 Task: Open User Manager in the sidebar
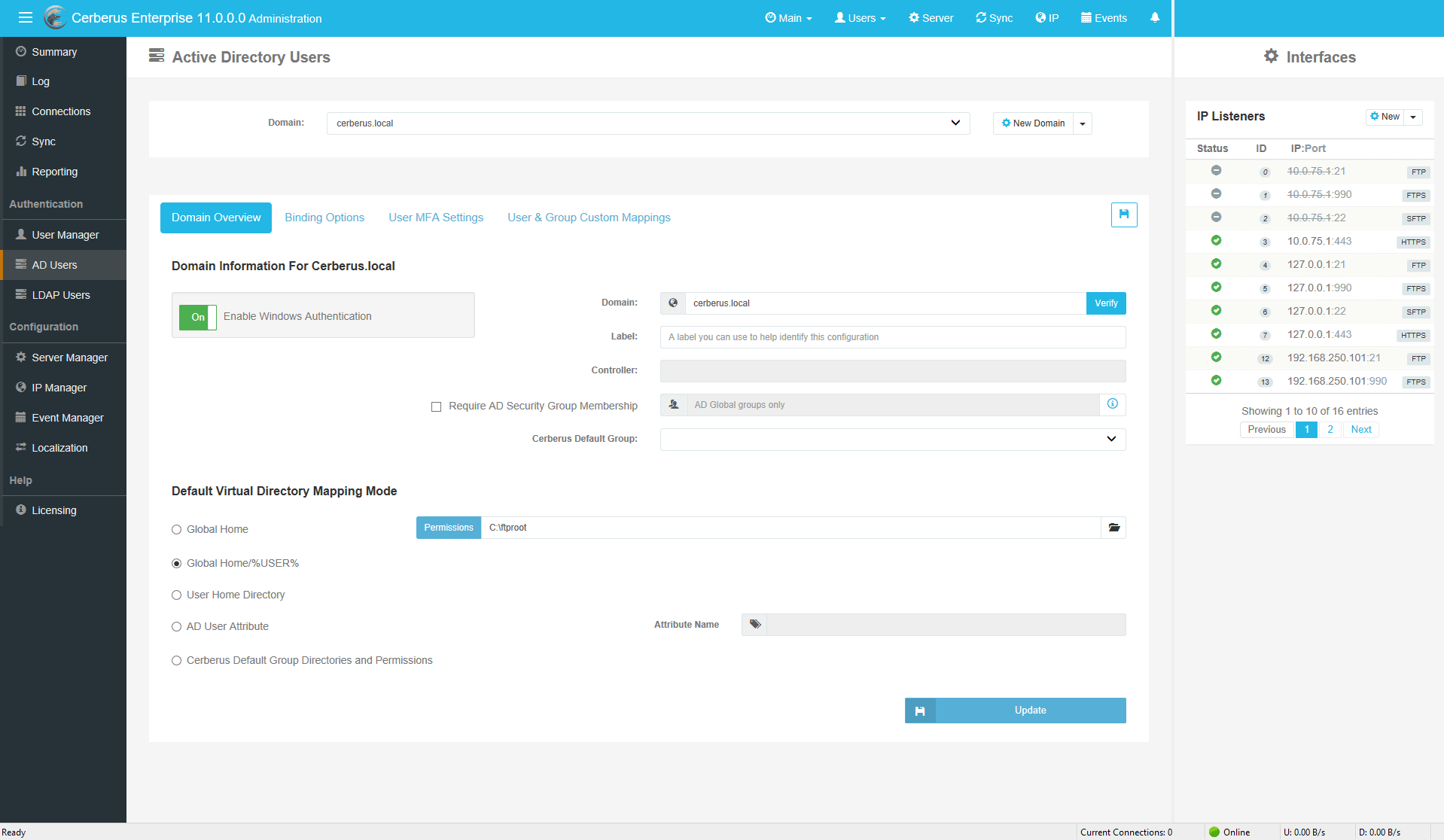click(63, 235)
